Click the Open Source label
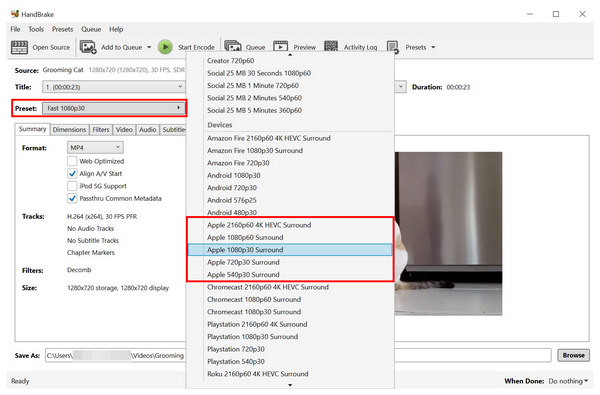 51,47
